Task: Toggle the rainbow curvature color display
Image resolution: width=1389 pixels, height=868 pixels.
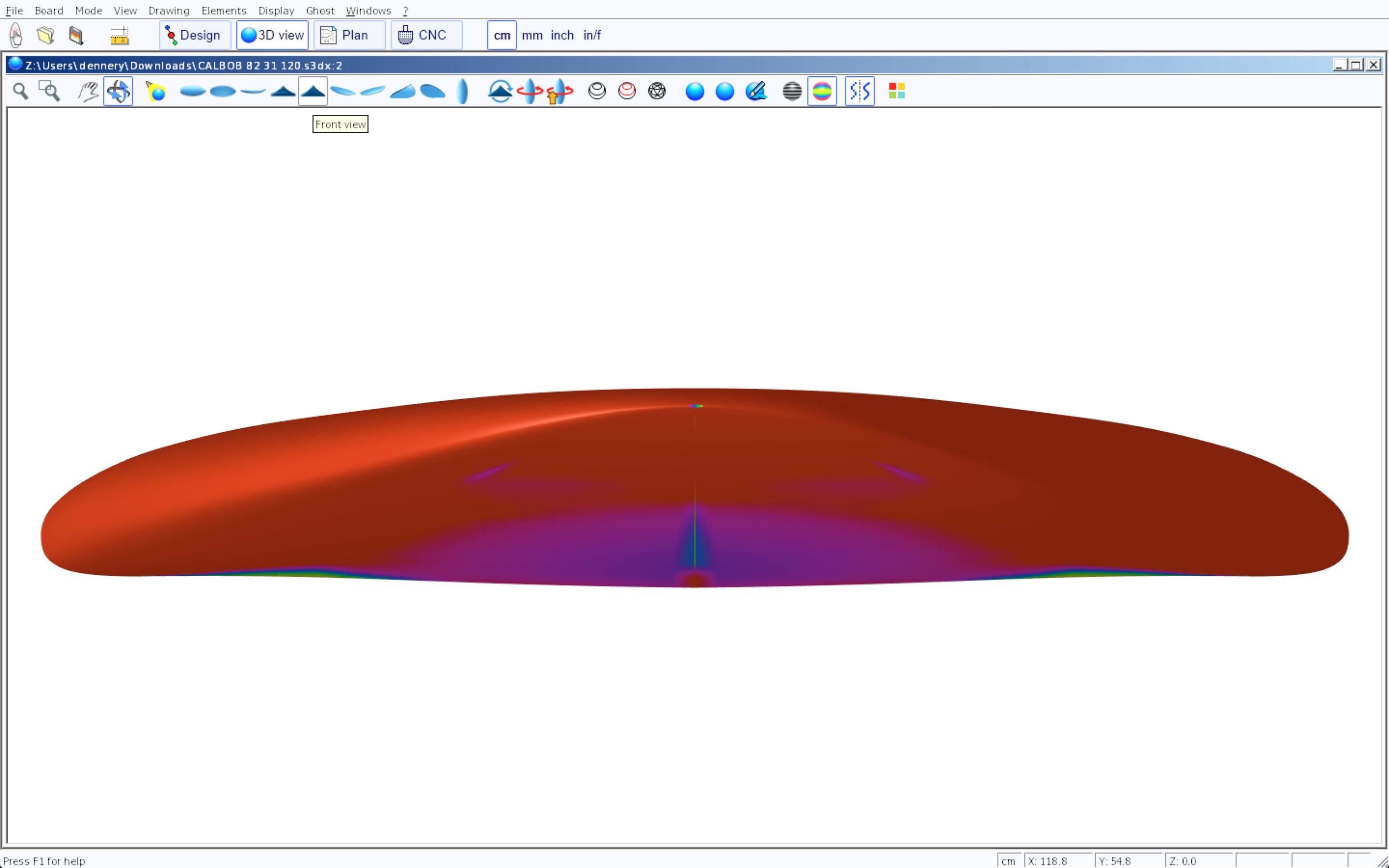Action: point(822,91)
